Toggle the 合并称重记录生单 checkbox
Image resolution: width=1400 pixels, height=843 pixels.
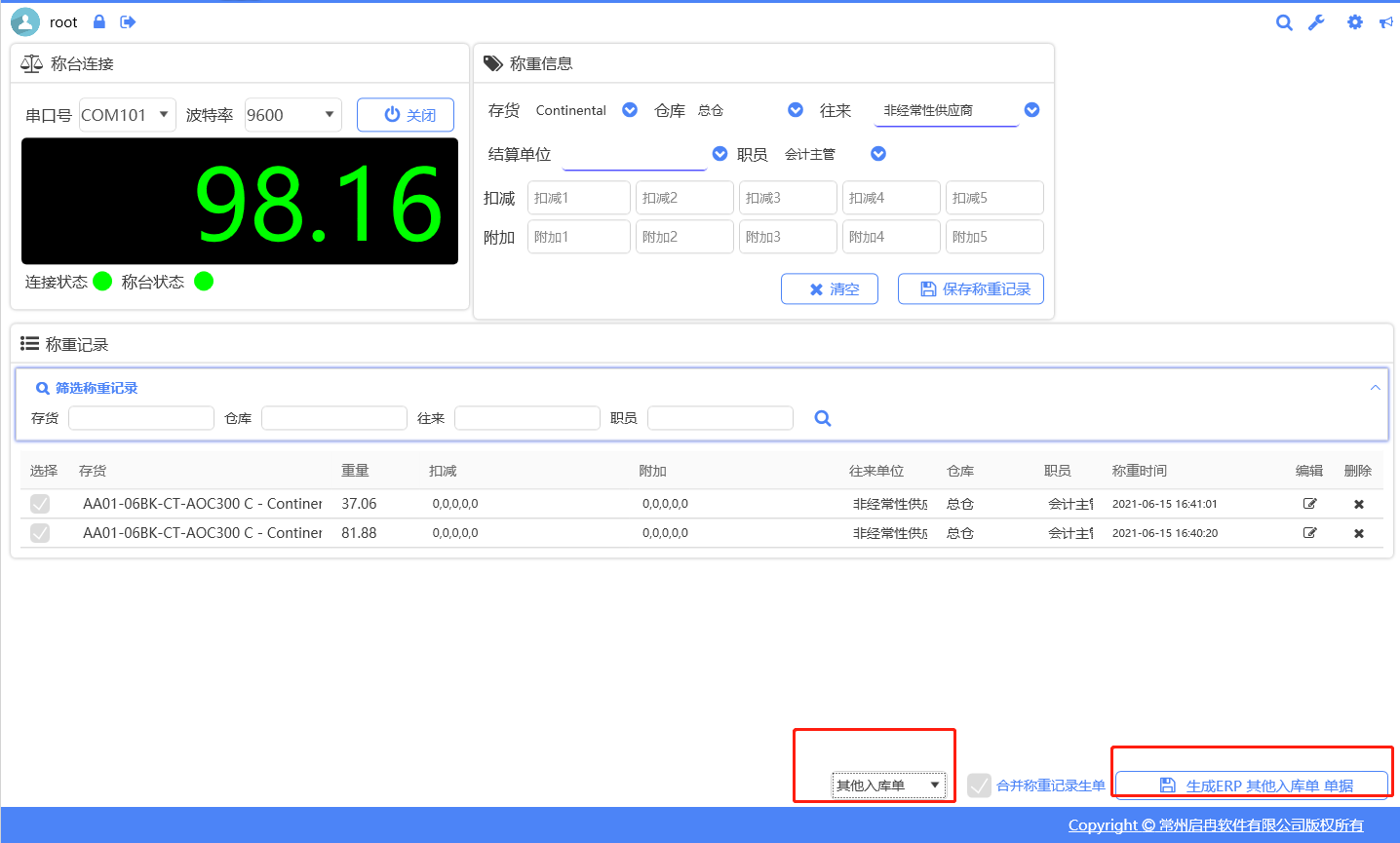979,786
